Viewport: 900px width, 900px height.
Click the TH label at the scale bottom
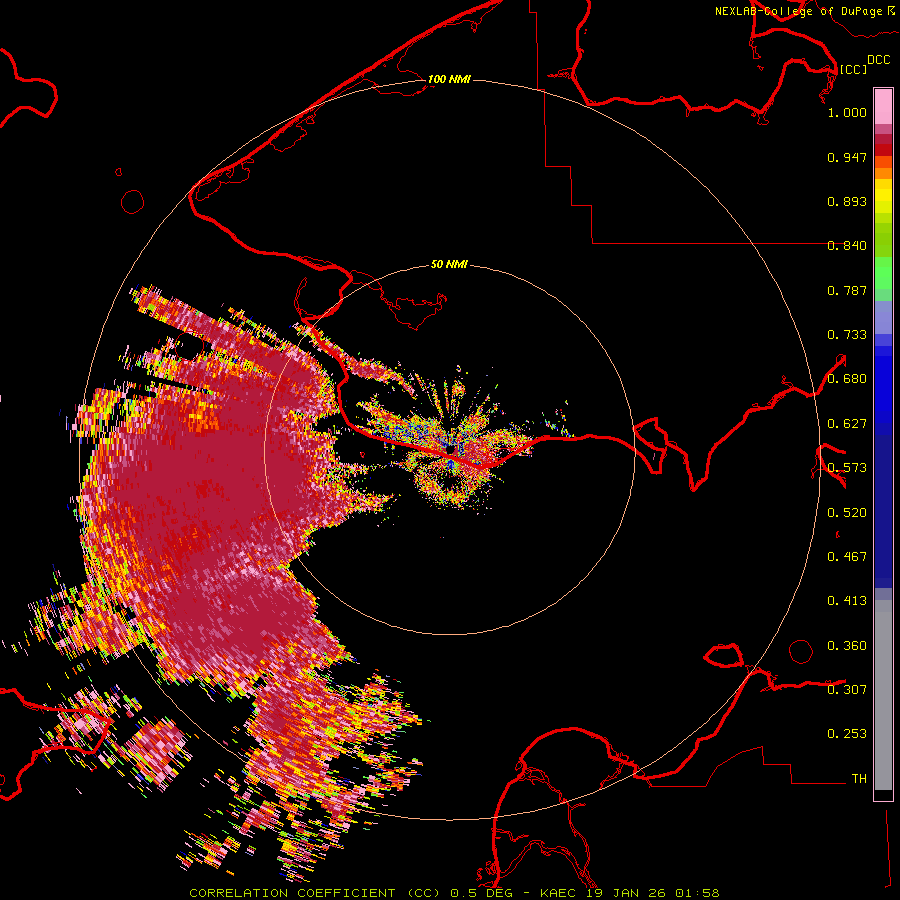(859, 779)
